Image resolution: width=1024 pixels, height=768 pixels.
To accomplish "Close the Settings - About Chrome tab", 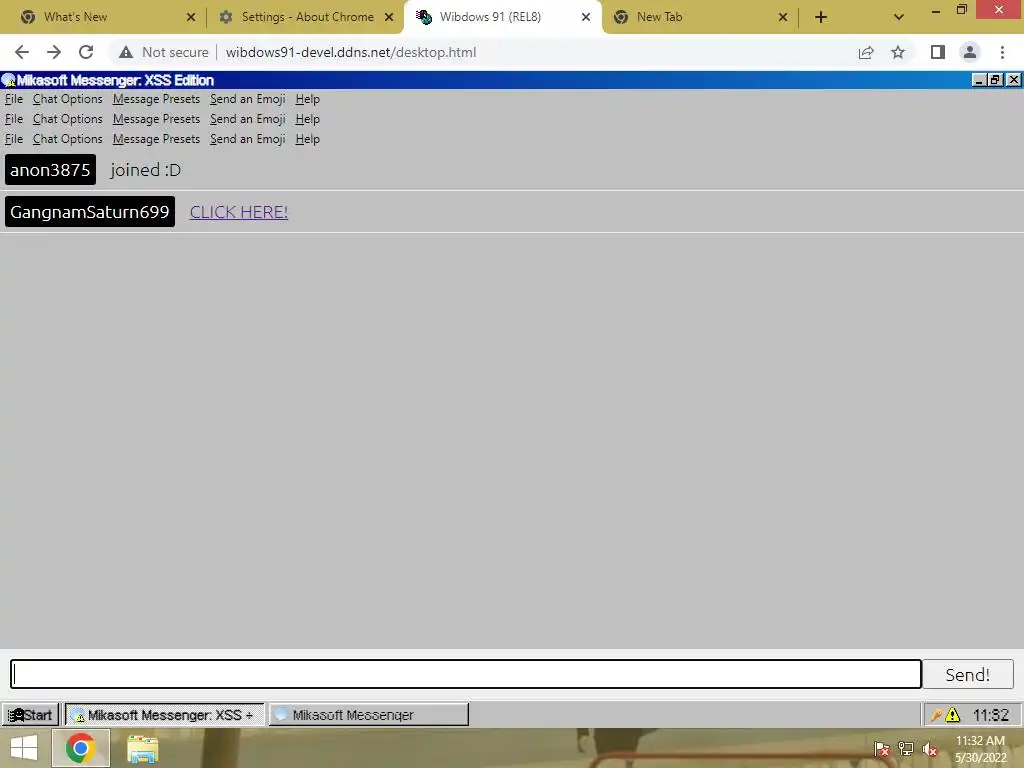I will tap(389, 17).
